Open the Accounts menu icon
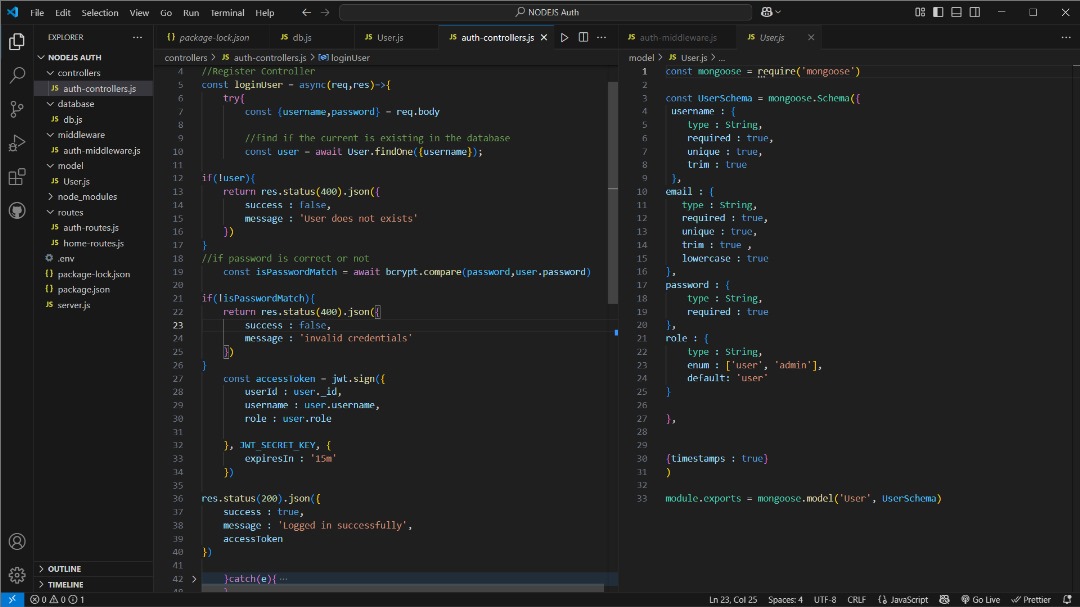 pos(17,542)
